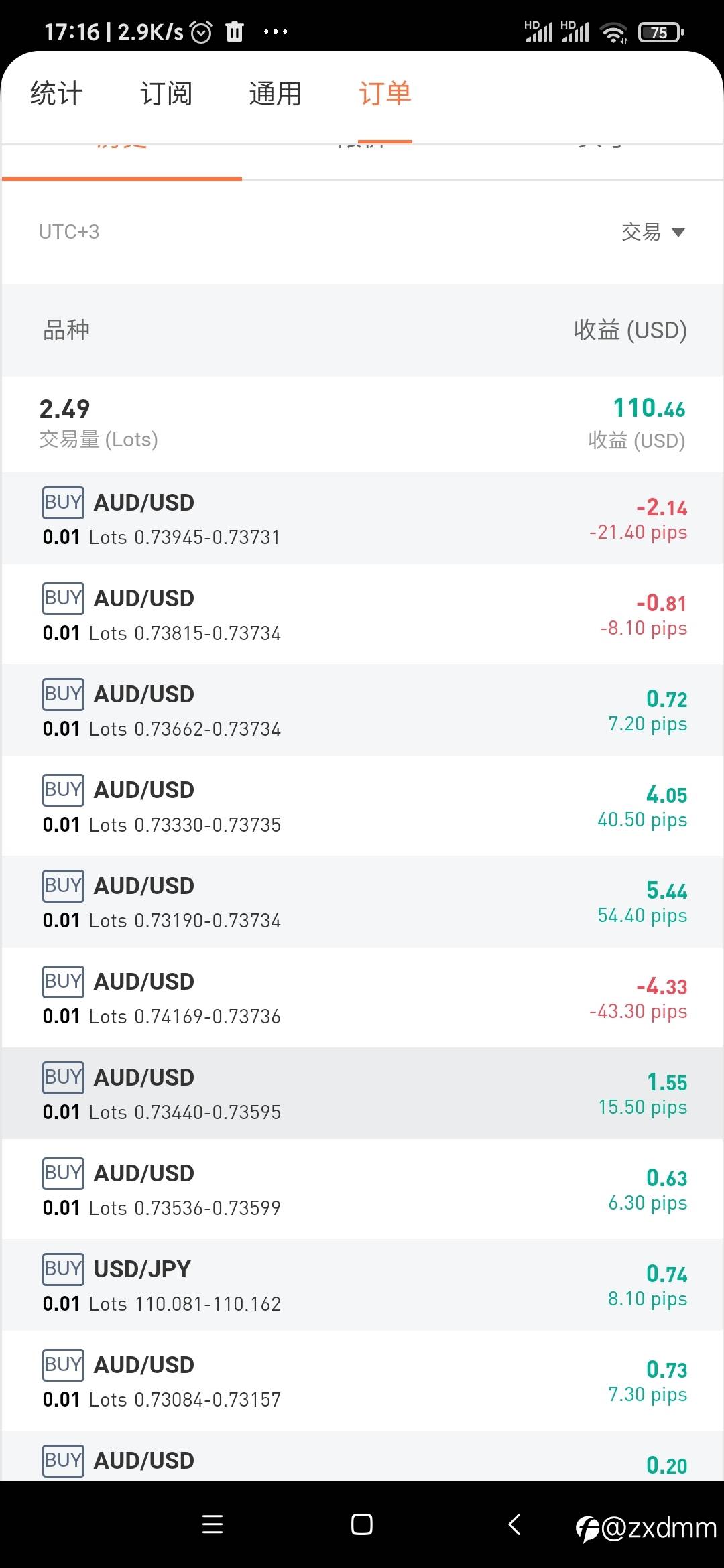The width and height of the screenshot is (724, 1568).
Task: Tap the trash icon in status bar
Action: click(235, 31)
